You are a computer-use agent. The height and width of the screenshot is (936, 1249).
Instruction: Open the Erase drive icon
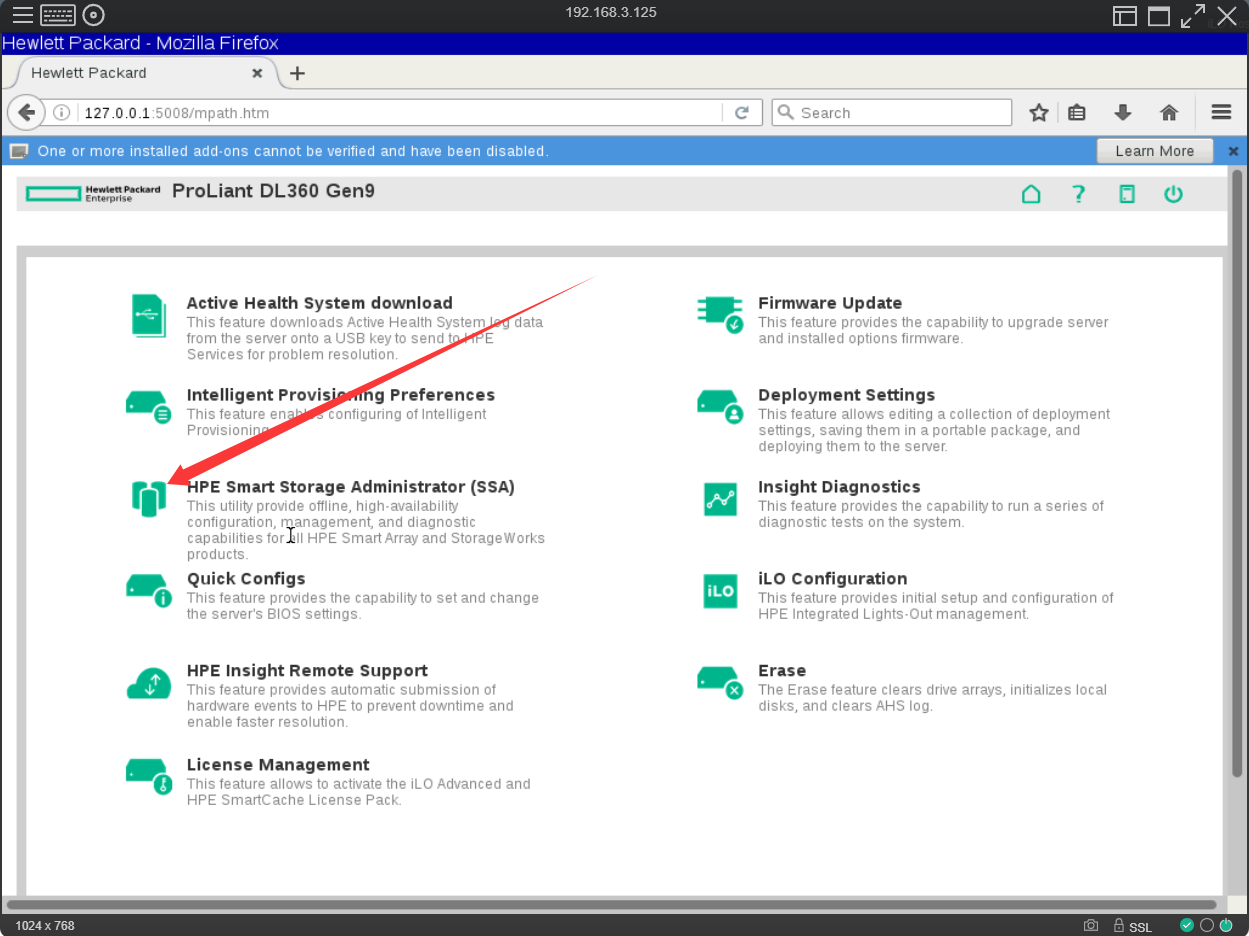(x=720, y=682)
